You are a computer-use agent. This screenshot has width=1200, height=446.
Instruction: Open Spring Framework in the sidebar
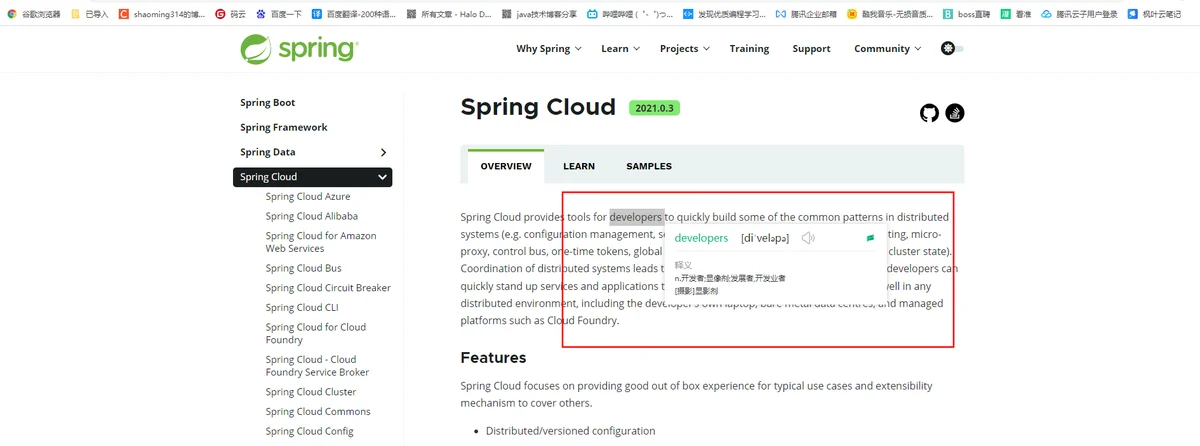284,127
